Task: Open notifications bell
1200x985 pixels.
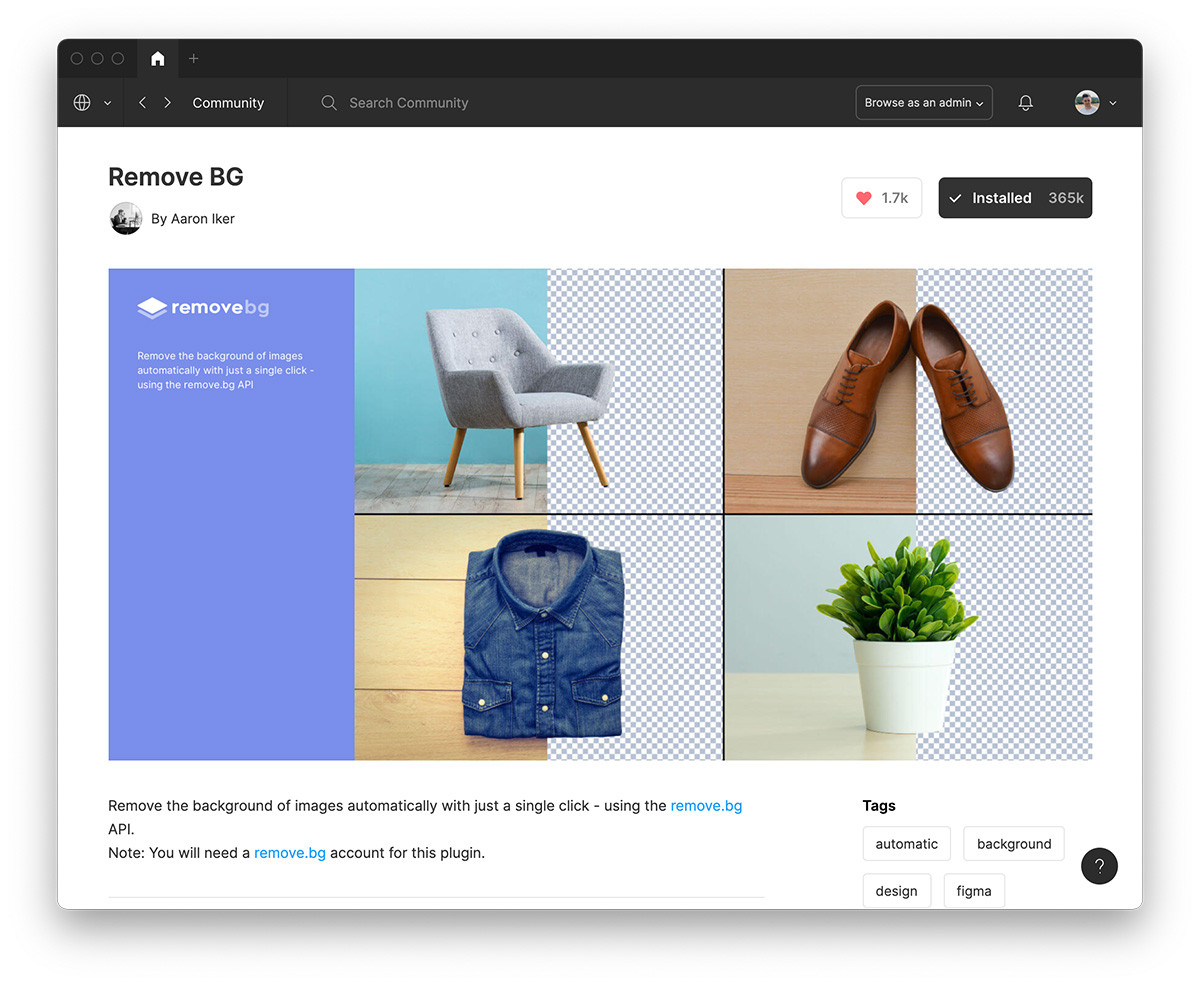Action: [x=1025, y=103]
